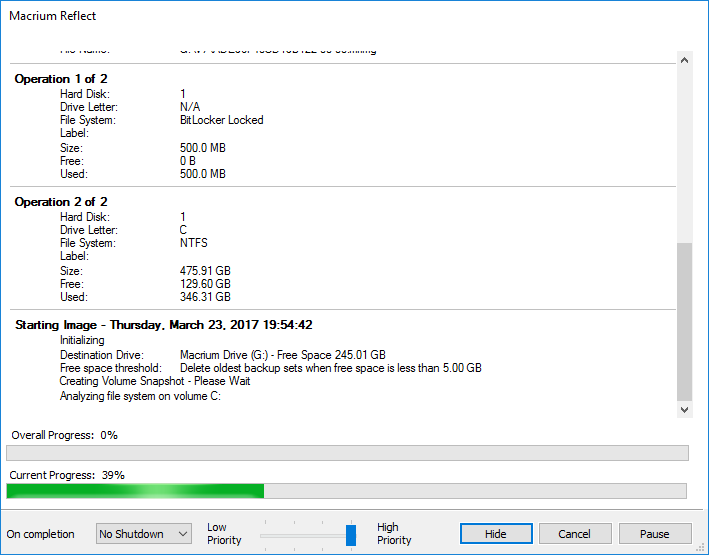Click the 'On completion' label
The height and width of the screenshot is (555, 709).
(40, 534)
